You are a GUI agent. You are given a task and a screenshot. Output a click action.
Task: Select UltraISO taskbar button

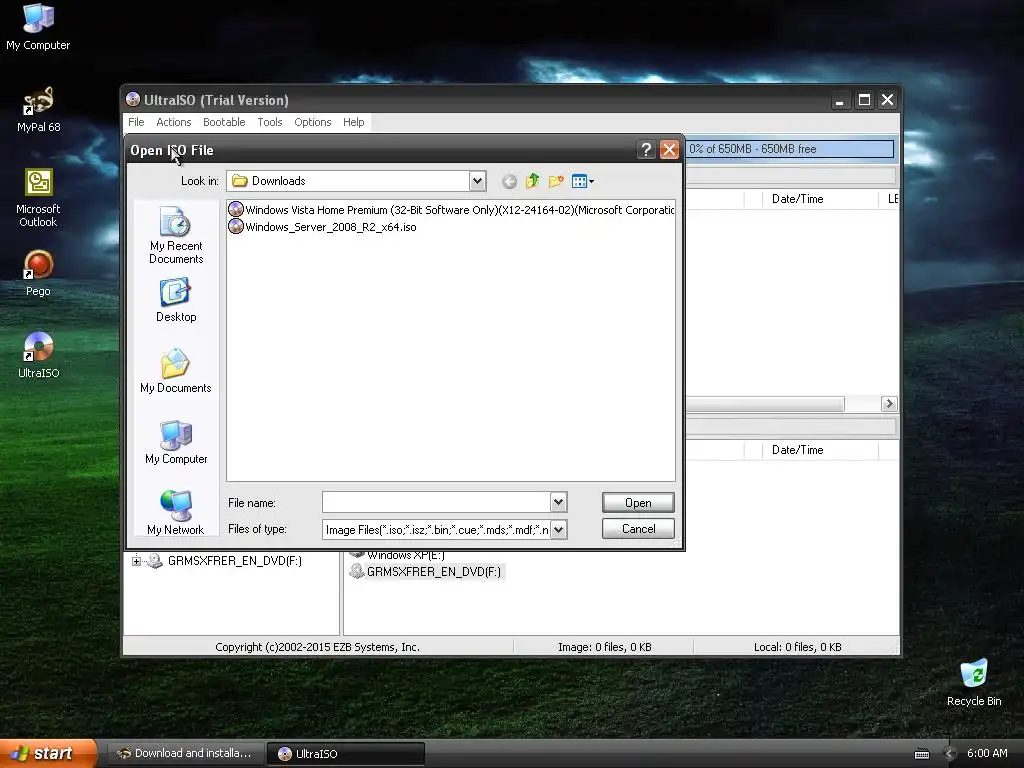point(345,754)
